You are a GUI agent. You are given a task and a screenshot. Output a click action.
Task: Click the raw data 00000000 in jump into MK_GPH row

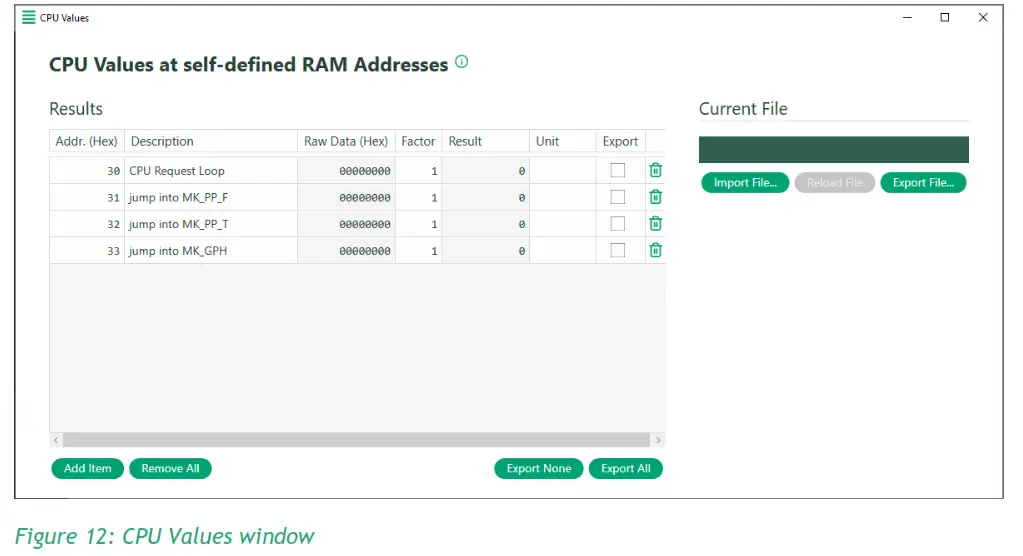point(365,251)
